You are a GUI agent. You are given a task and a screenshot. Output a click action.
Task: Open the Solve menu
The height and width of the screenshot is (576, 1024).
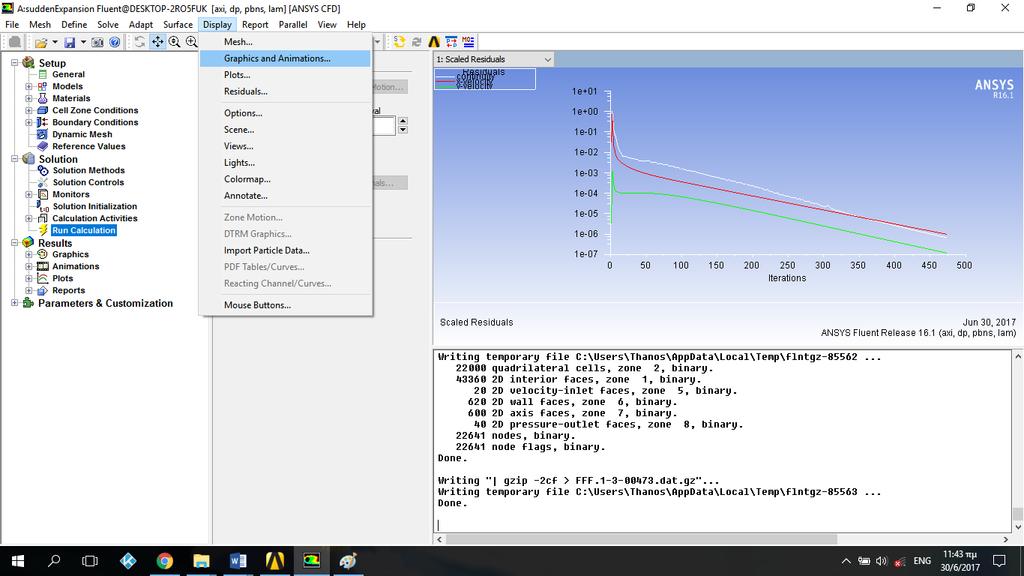(x=108, y=25)
